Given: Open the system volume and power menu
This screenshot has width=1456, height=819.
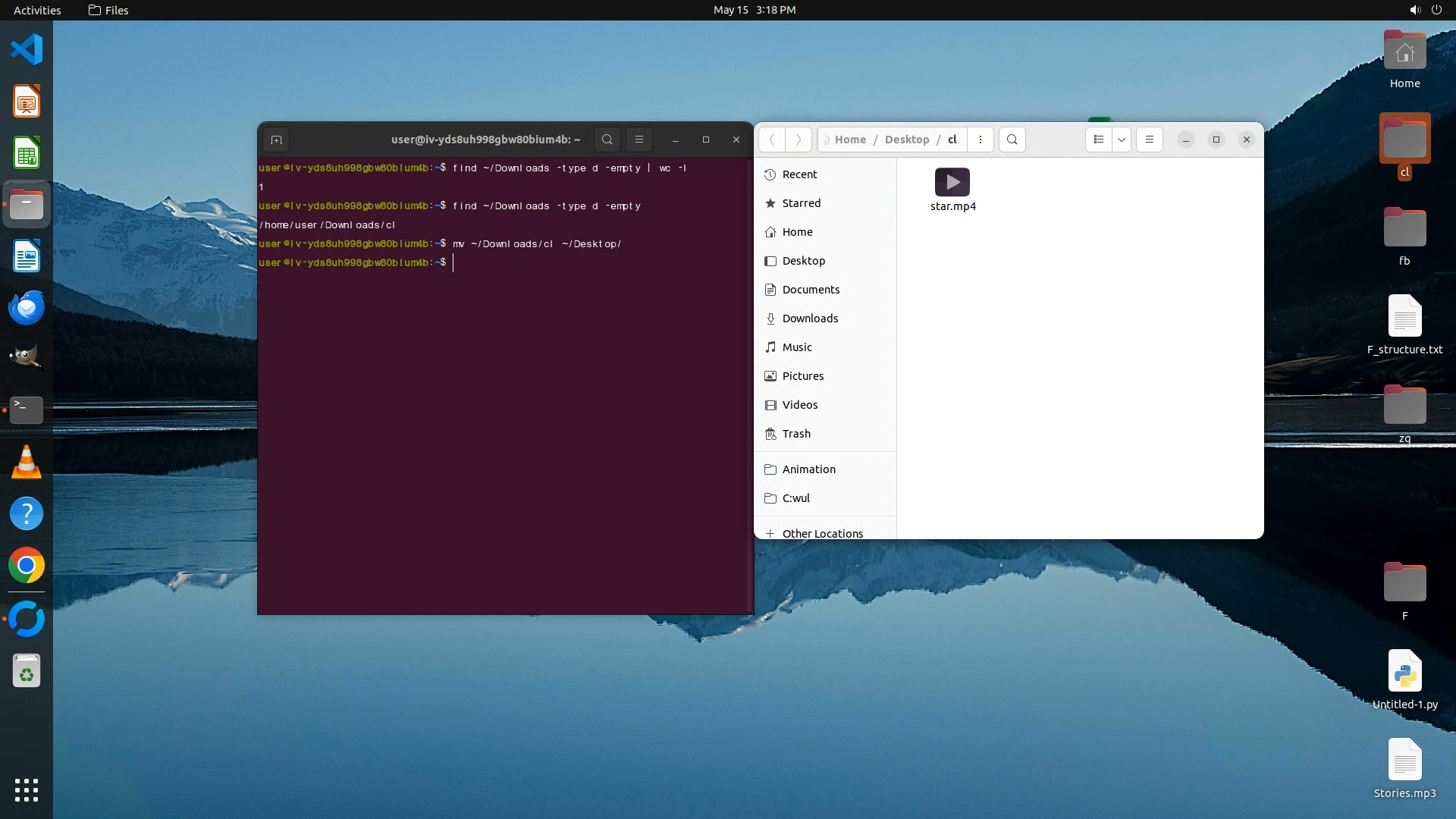Looking at the screenshot, I should pos(1425,10).
